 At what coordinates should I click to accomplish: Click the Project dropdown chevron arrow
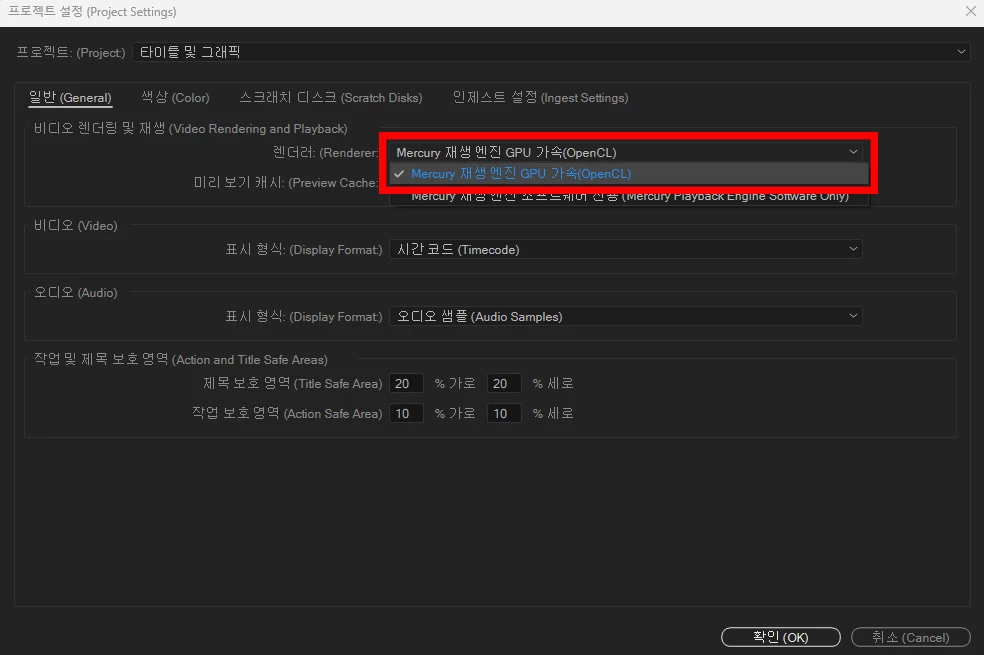pos(961,52)
